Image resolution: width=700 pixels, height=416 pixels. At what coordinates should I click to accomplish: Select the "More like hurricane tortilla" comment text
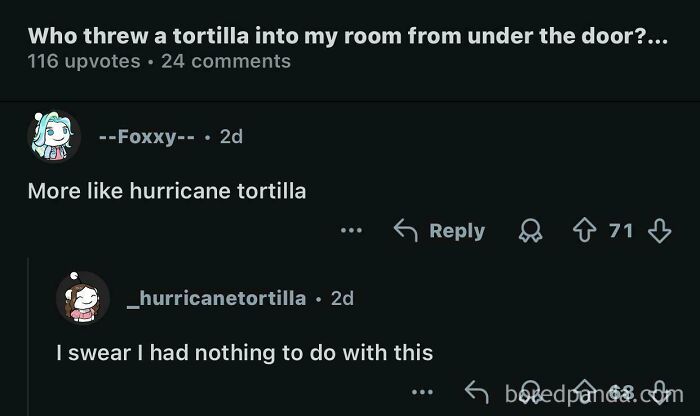tap(169, 190)
